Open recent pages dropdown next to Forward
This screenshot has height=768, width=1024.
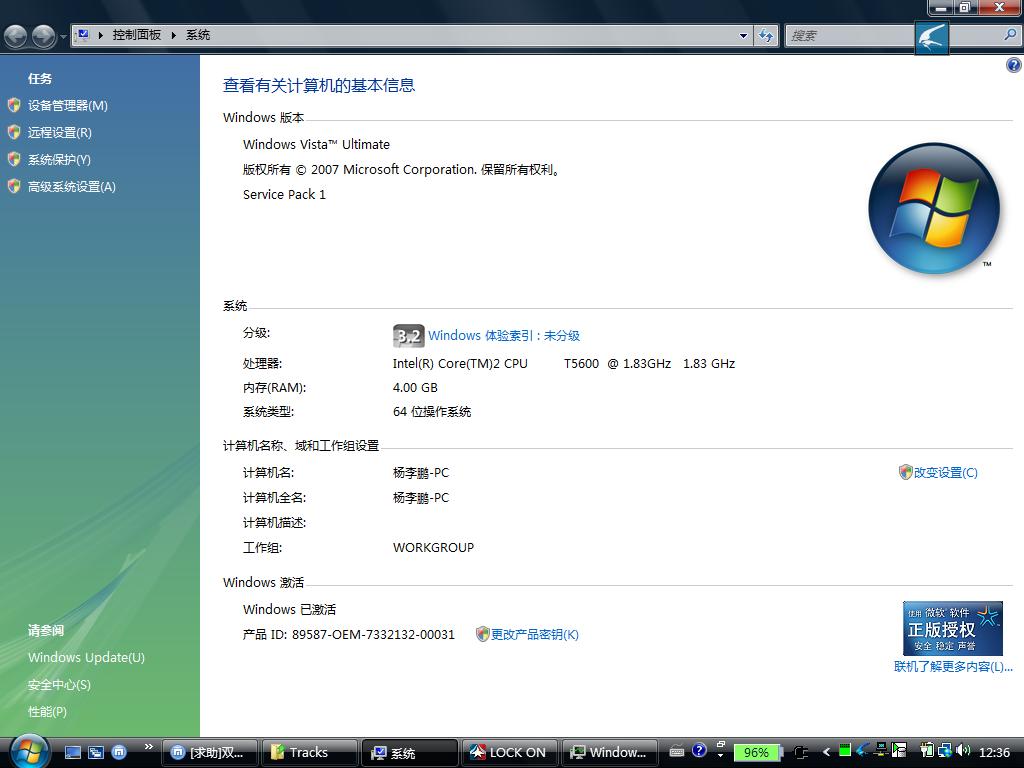[64, 37]
